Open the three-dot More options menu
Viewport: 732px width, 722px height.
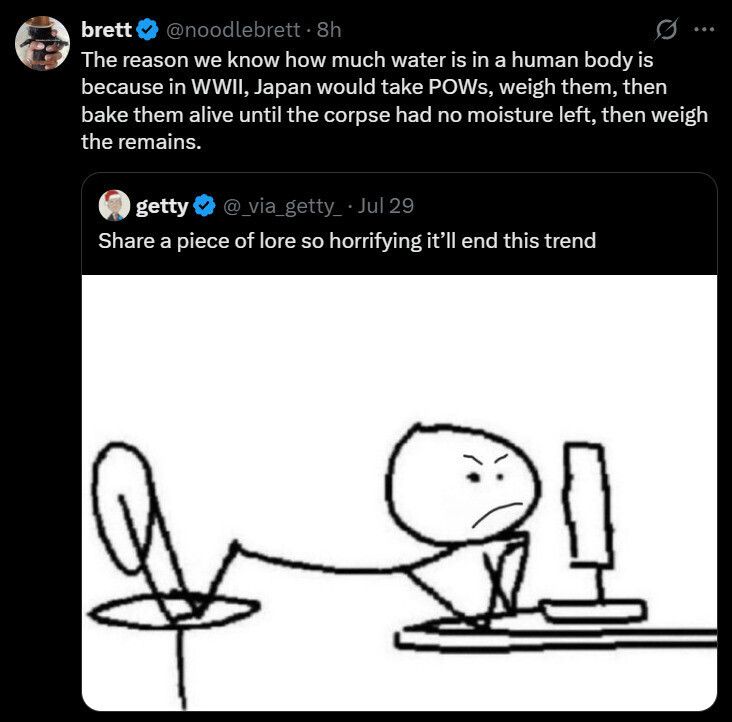[704, 31]
